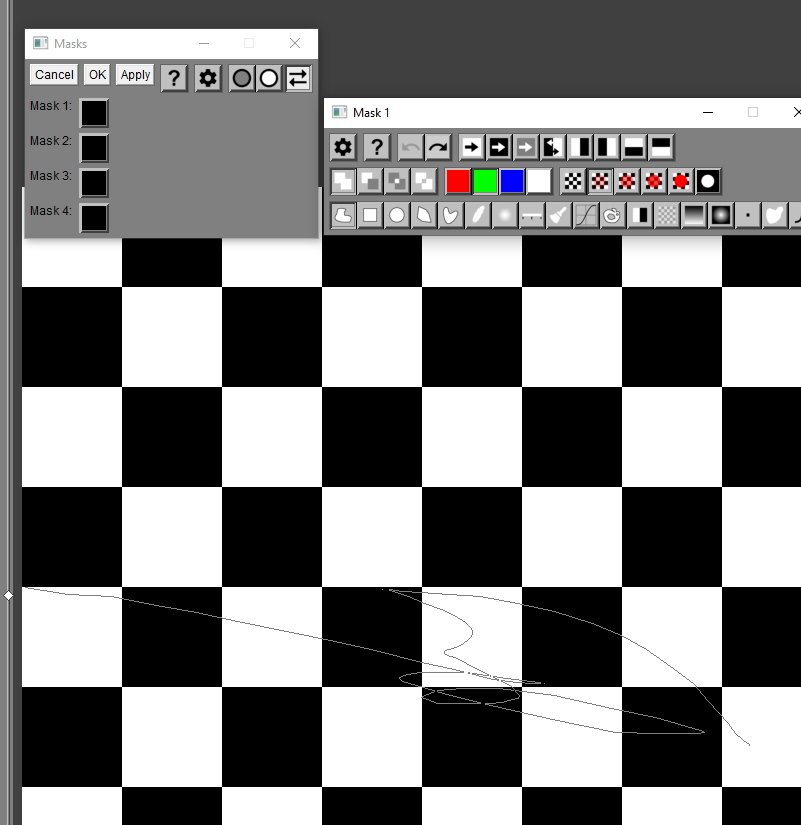Viewport: 801px width, 825px height.
Task: Click Apply in the Masks dialog
Action: [135, 75]
